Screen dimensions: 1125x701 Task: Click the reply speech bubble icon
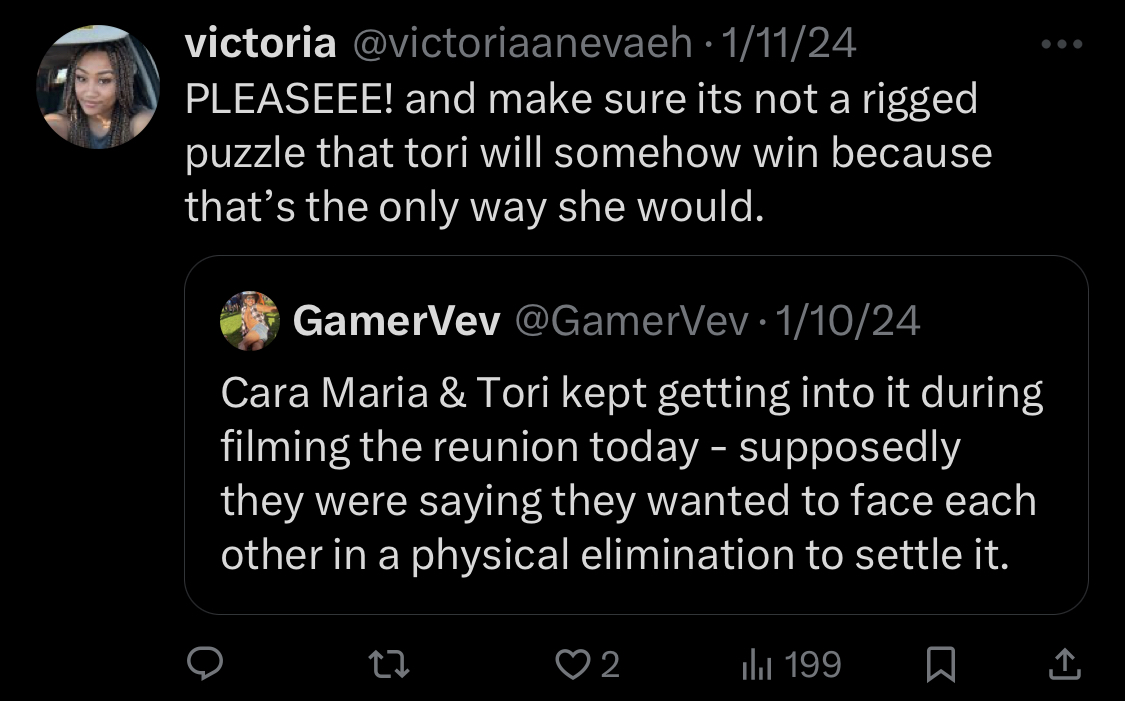(x=204, y=664)
